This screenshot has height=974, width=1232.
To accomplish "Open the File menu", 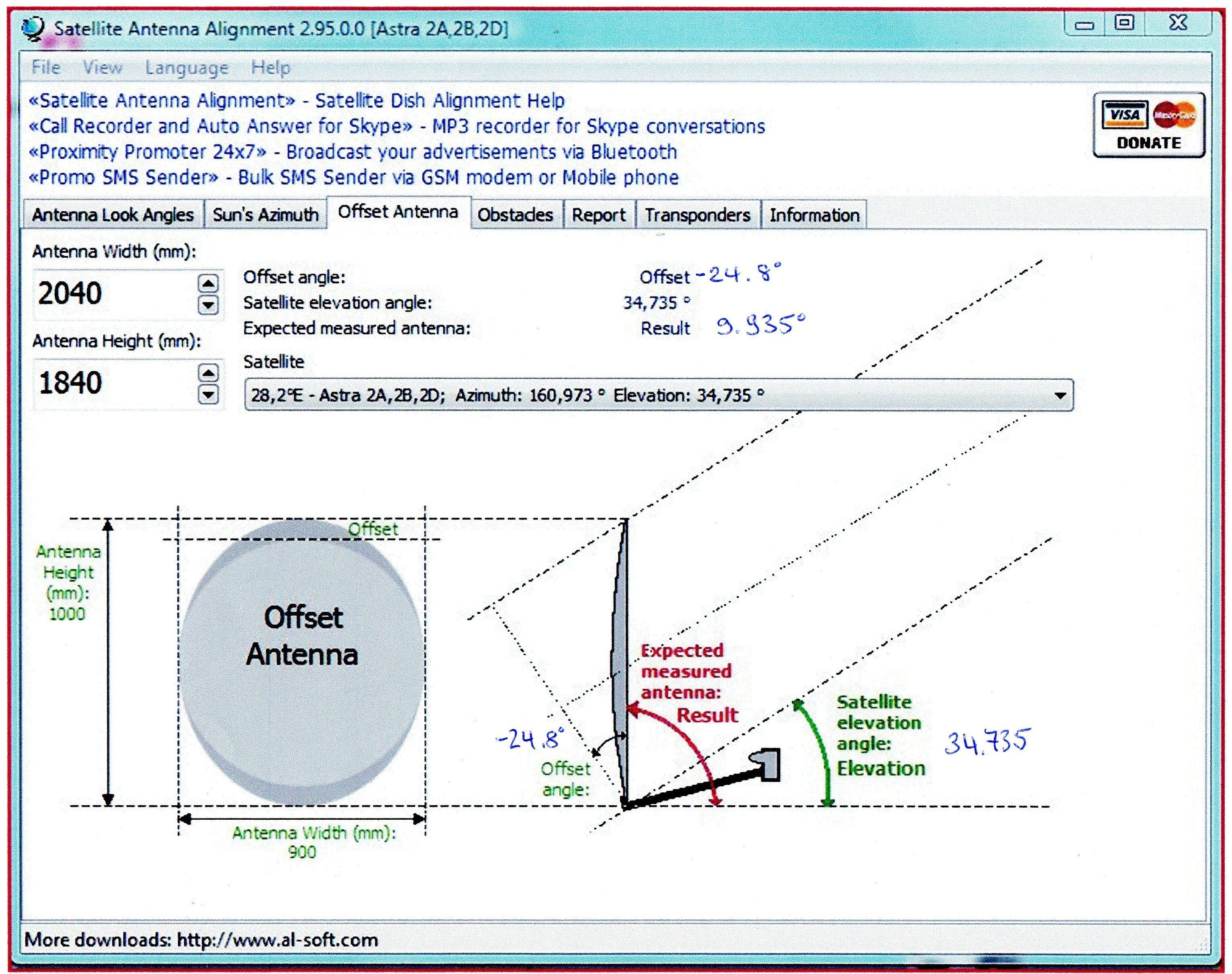I will tap(46, 67).
